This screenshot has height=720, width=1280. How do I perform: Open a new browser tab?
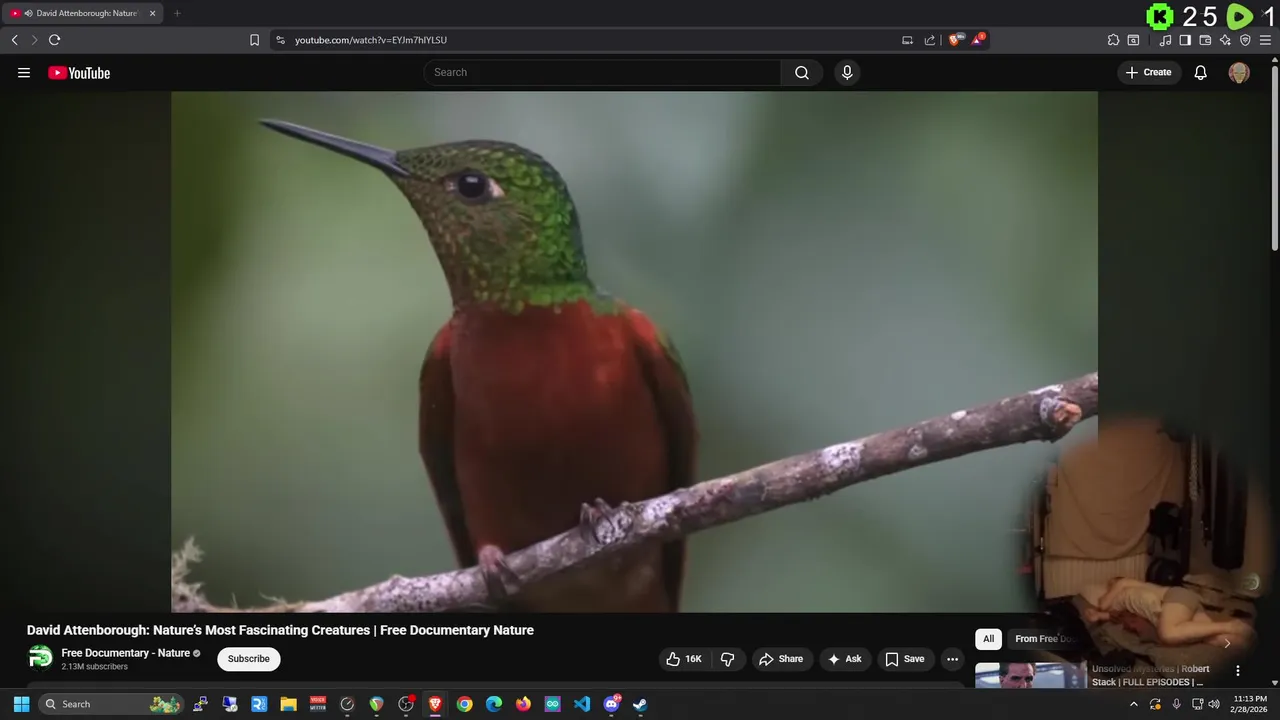pos(177,13)
